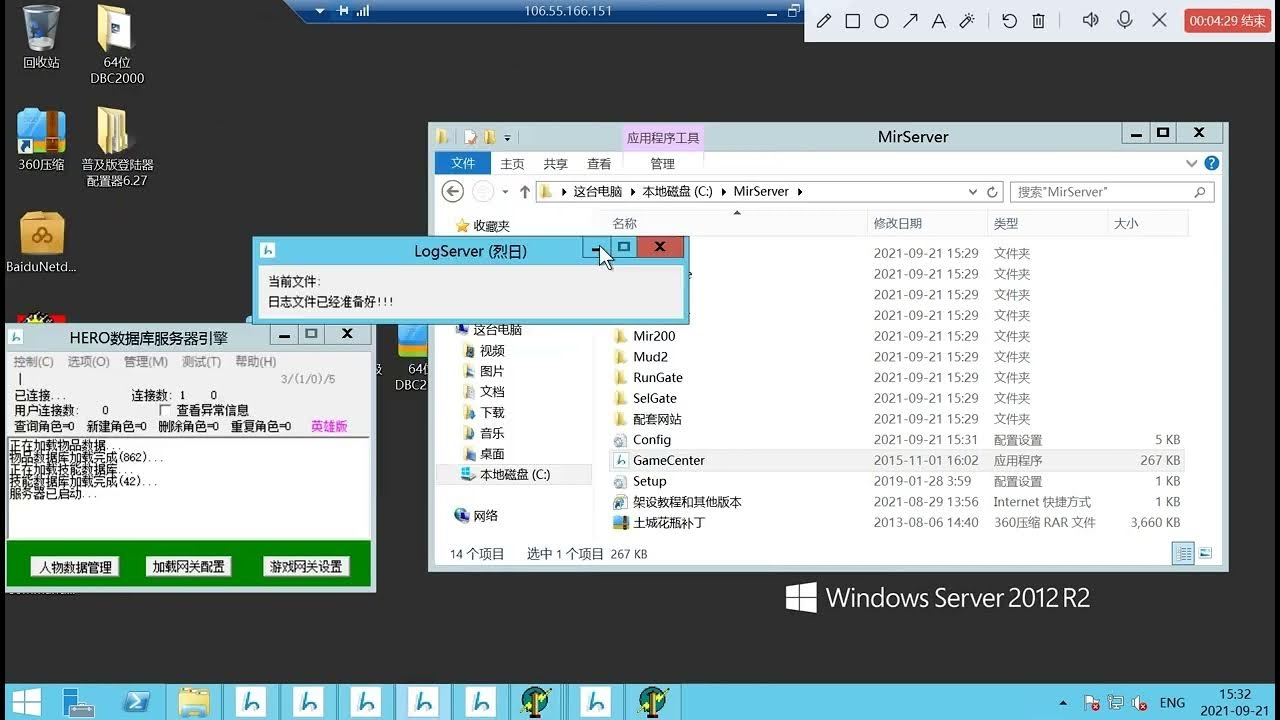Toggle the microphone recording icon

1125,20
